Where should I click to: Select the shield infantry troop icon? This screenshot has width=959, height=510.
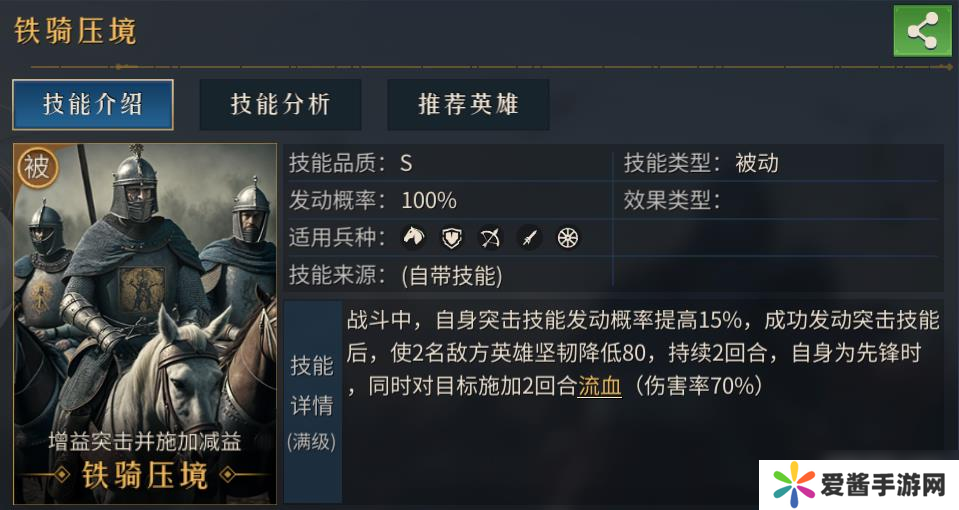[x=453, y=238]
